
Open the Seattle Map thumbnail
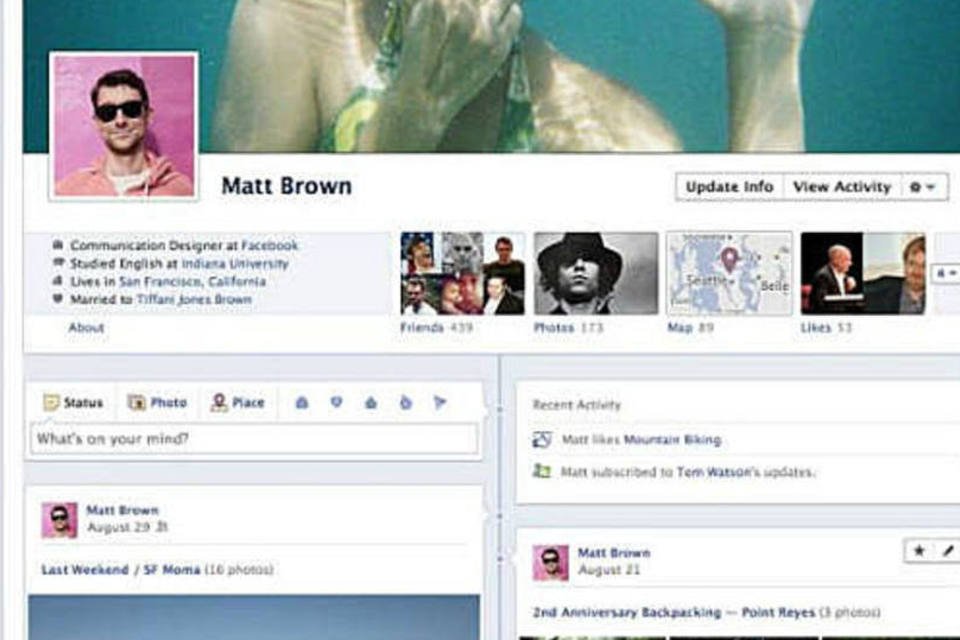pyautogui.click(x=729, y=273)
